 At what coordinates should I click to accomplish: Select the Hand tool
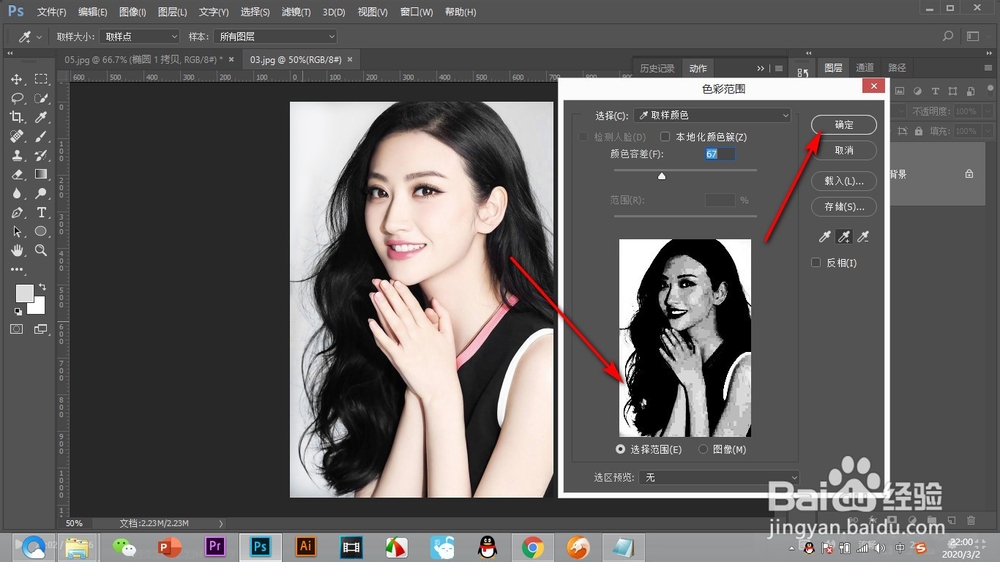[17, 250]
